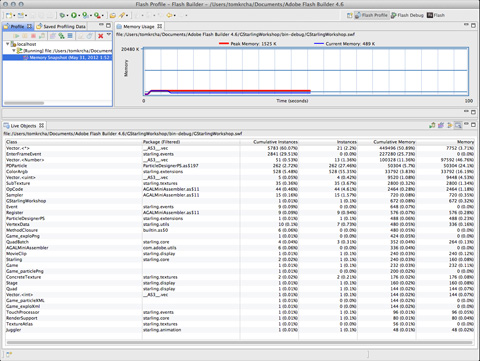
Task: Click the Profile panel horizontal scrollbar
Action: [24, 103]
